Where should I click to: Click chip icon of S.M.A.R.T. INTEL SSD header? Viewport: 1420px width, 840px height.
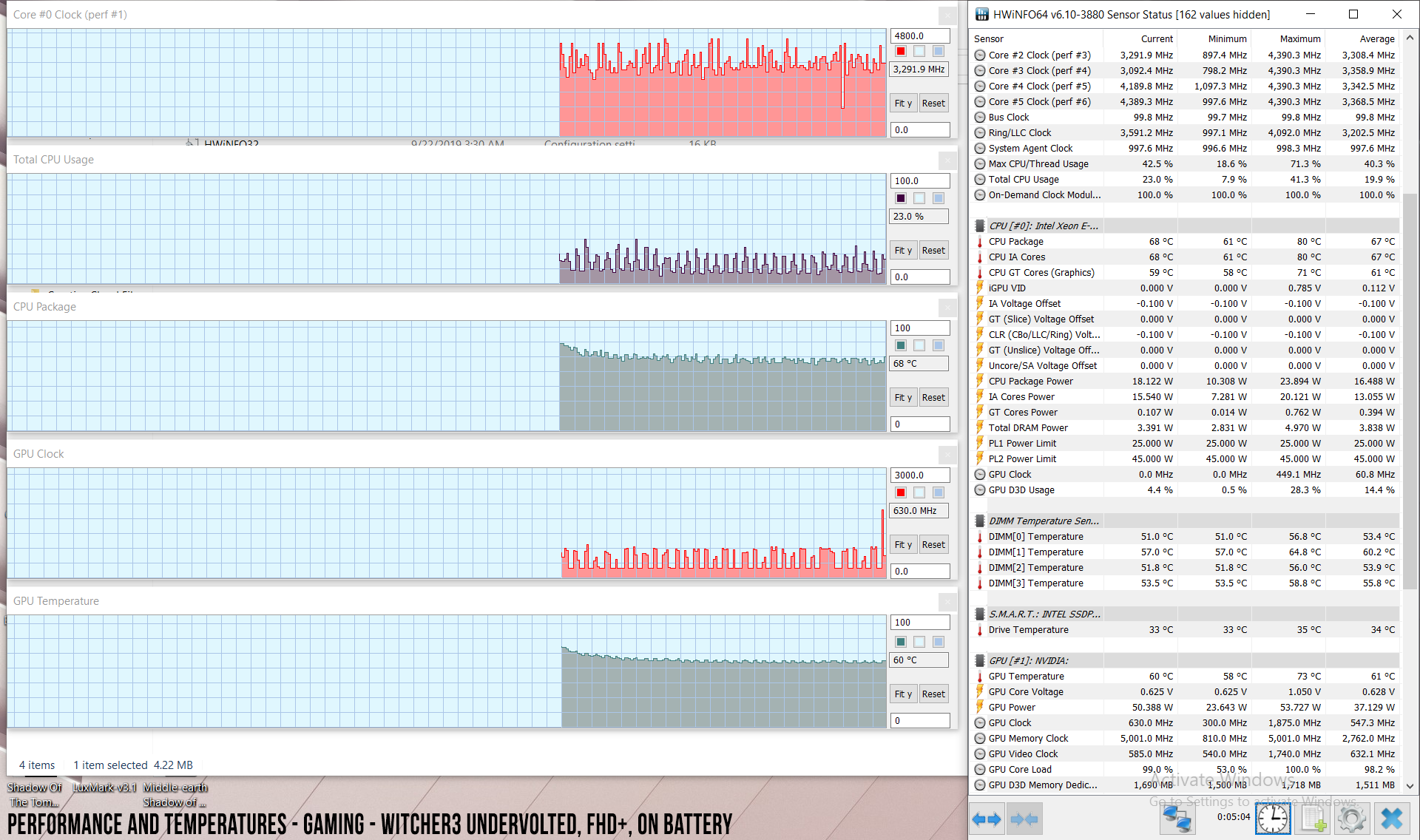click(980, 614)
